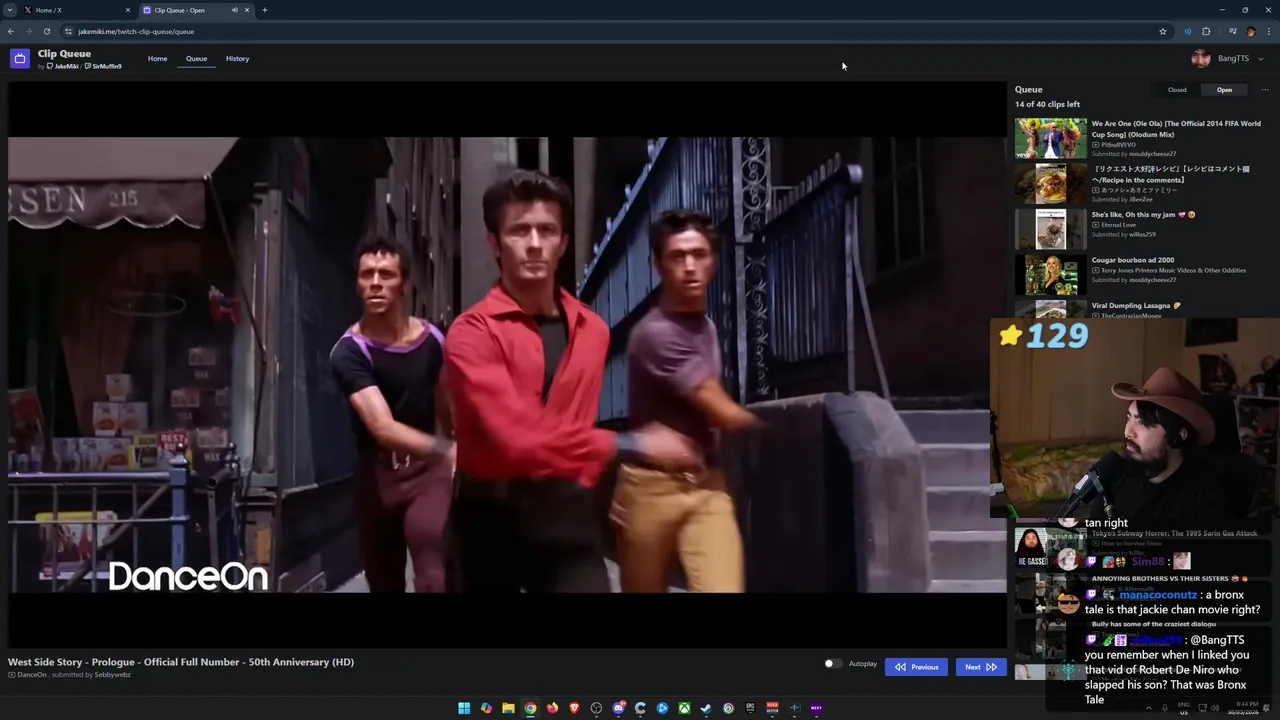Click the browser forward arrow
The width and height of the screenshot is (1280, 720).
tap(29, 31)
